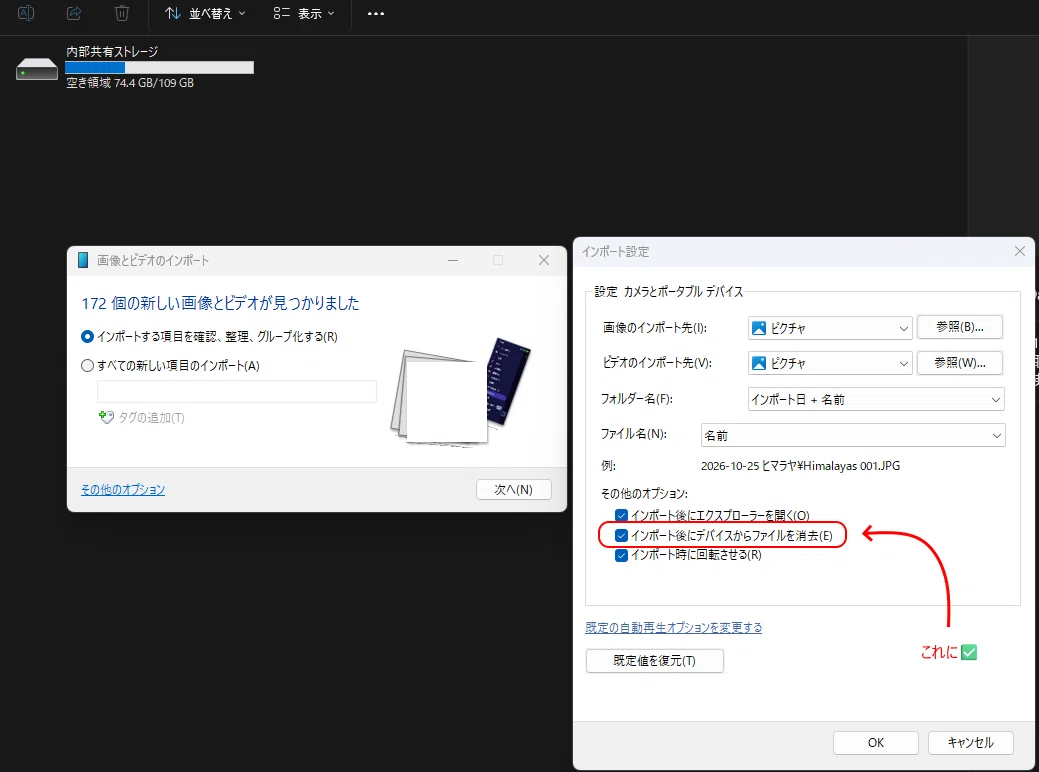The image size is (1039, 772).
Task: Click 参照(W)... browse button
Action: tap(959, 362)
